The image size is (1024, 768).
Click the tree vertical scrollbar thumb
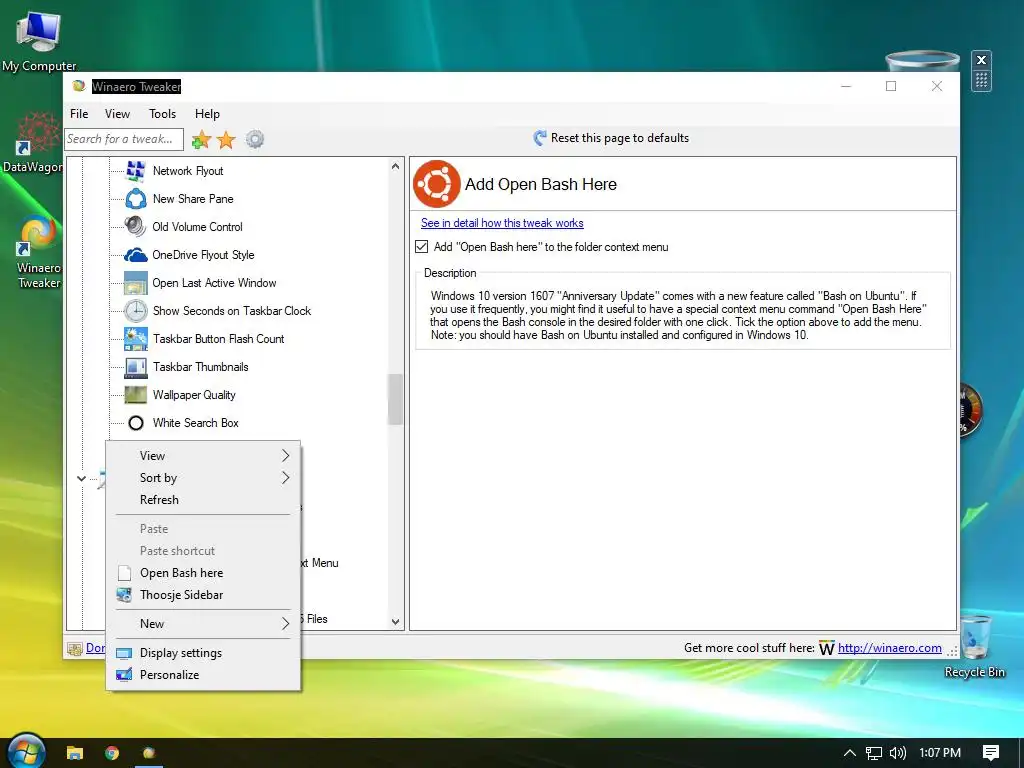point(395,399)
